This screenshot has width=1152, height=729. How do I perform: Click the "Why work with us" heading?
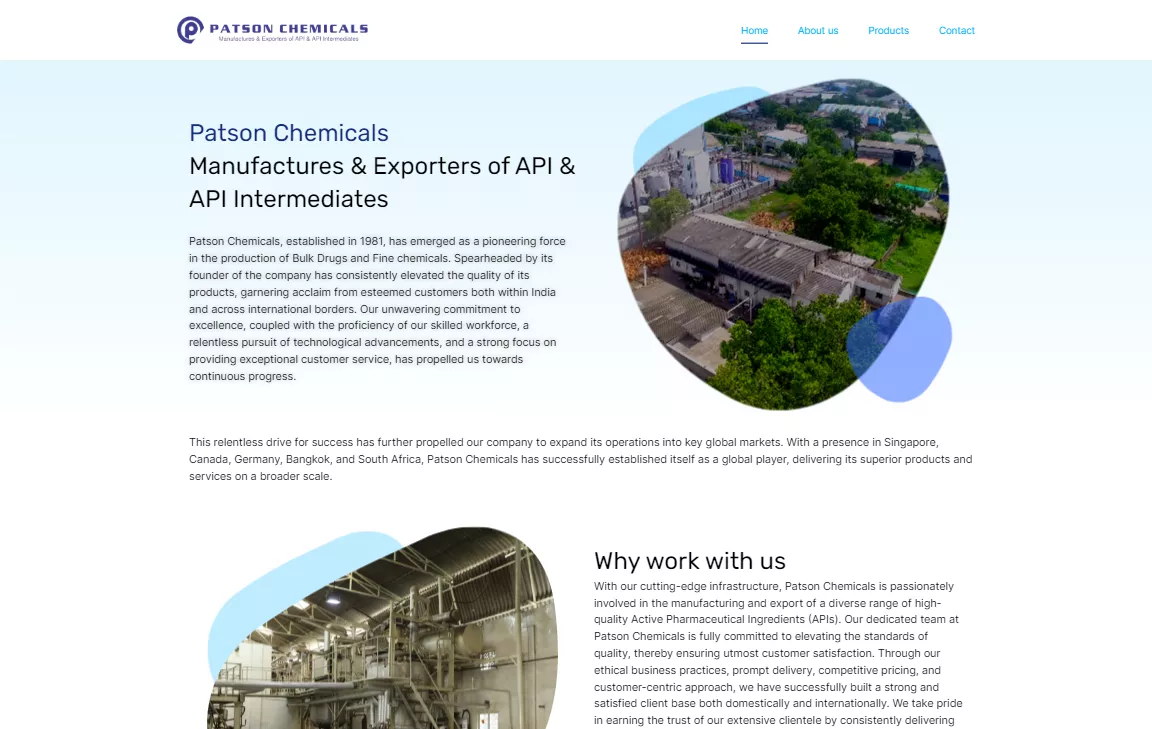point(690,561)
